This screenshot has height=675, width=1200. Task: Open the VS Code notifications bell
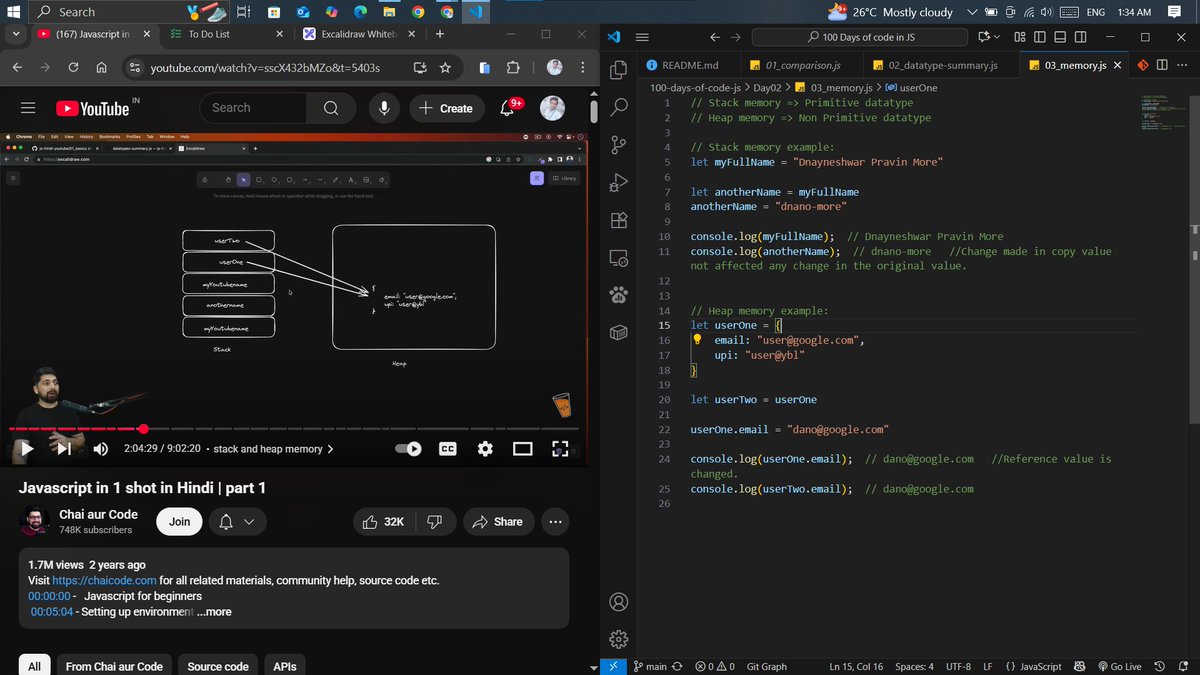coord(1185,666)
